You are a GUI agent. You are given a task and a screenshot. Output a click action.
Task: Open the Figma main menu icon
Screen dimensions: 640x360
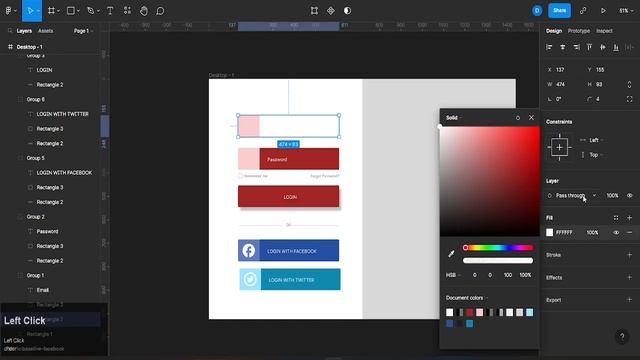[8, 11]
